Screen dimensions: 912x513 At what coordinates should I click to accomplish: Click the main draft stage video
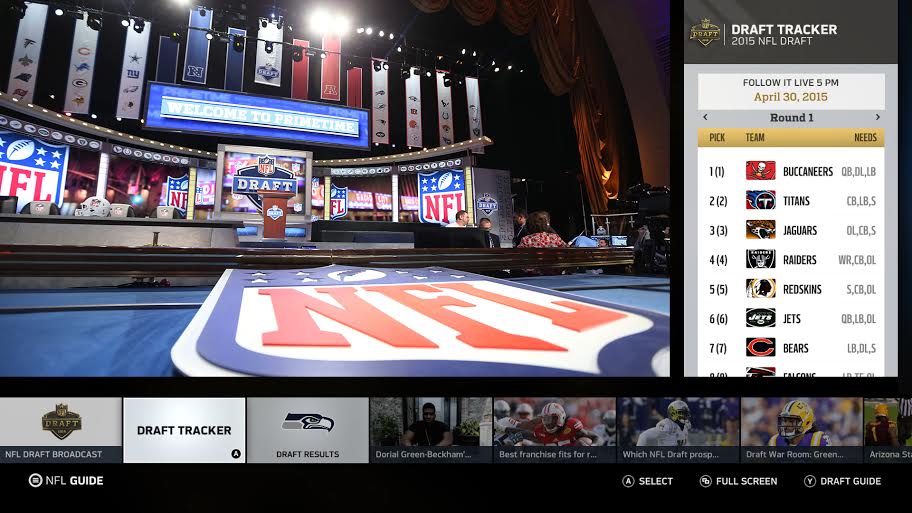(x=334, y=188)
